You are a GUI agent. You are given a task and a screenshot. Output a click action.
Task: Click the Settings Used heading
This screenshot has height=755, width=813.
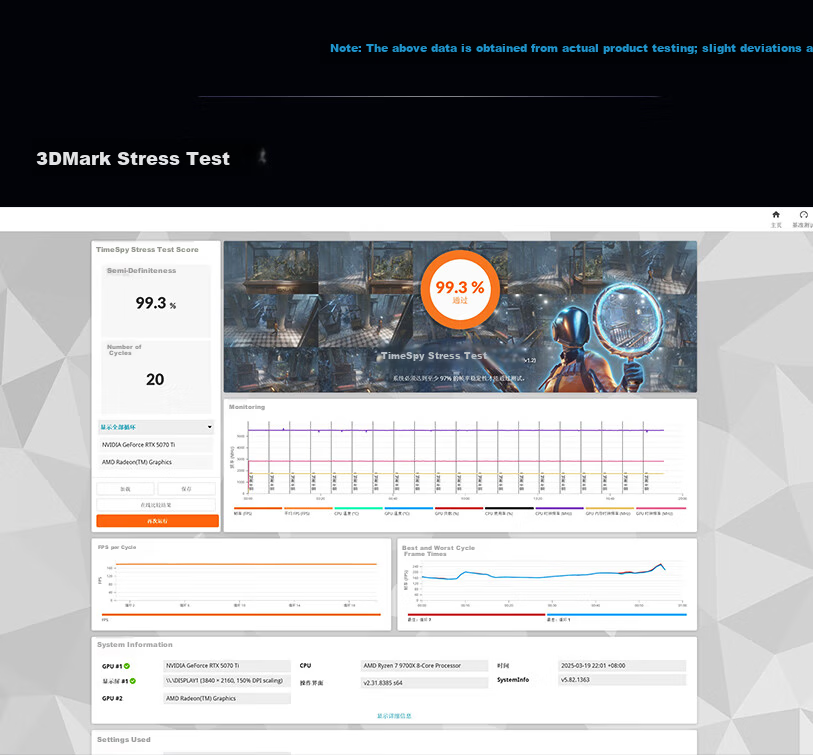pyautogui.click(x=124, y=739)
